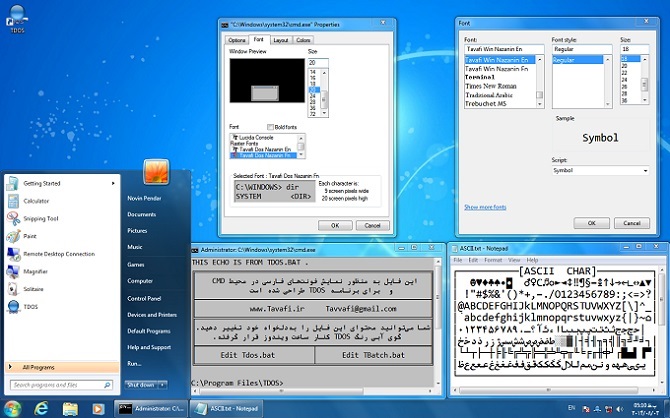The width and height of the screenshot is (670, 418).
Task: Open the TDOS desktop shortcut icon
Action: (x=17, y=19)
